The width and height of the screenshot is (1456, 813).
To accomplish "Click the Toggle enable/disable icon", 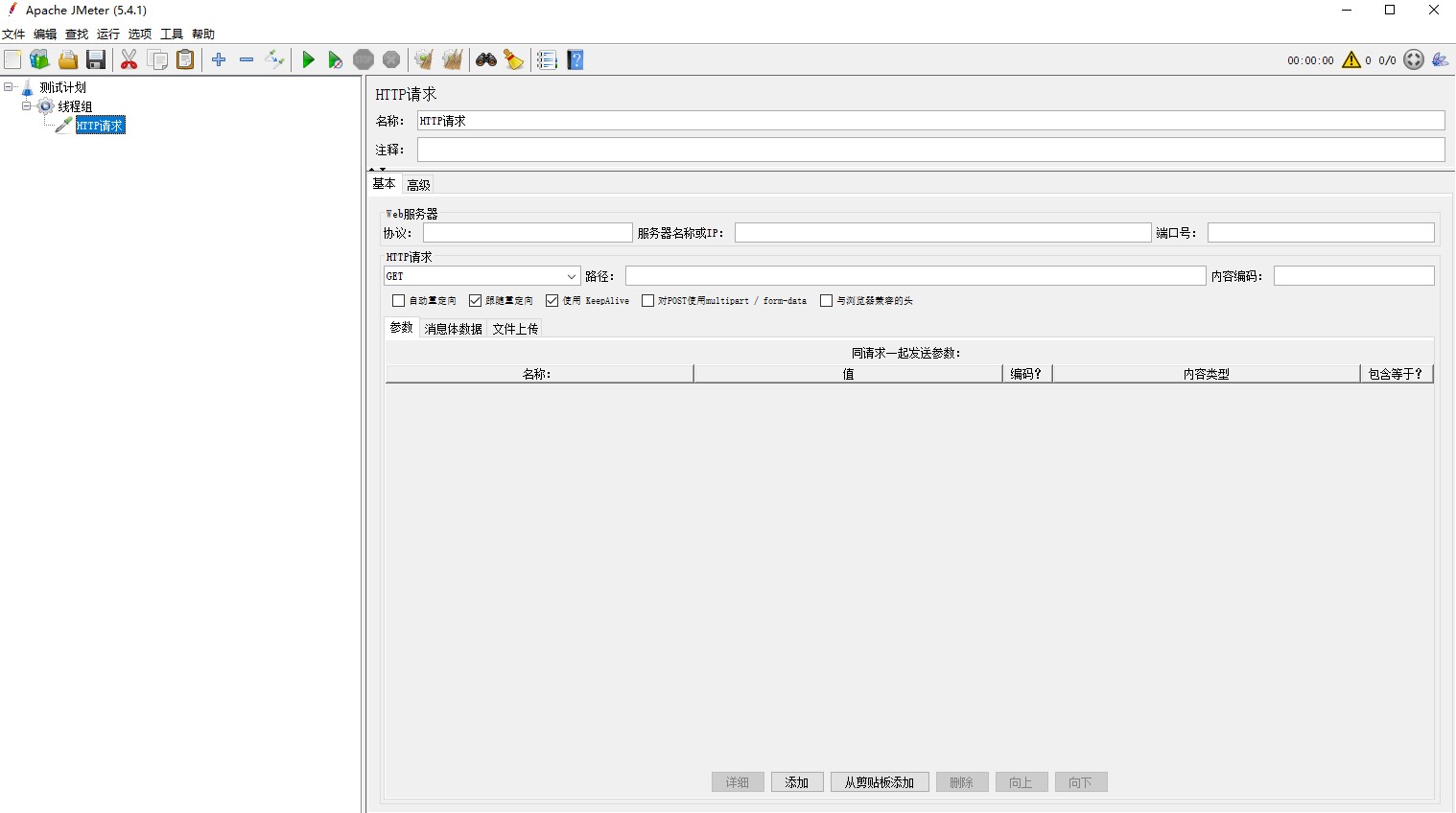I will click(274, 59).
